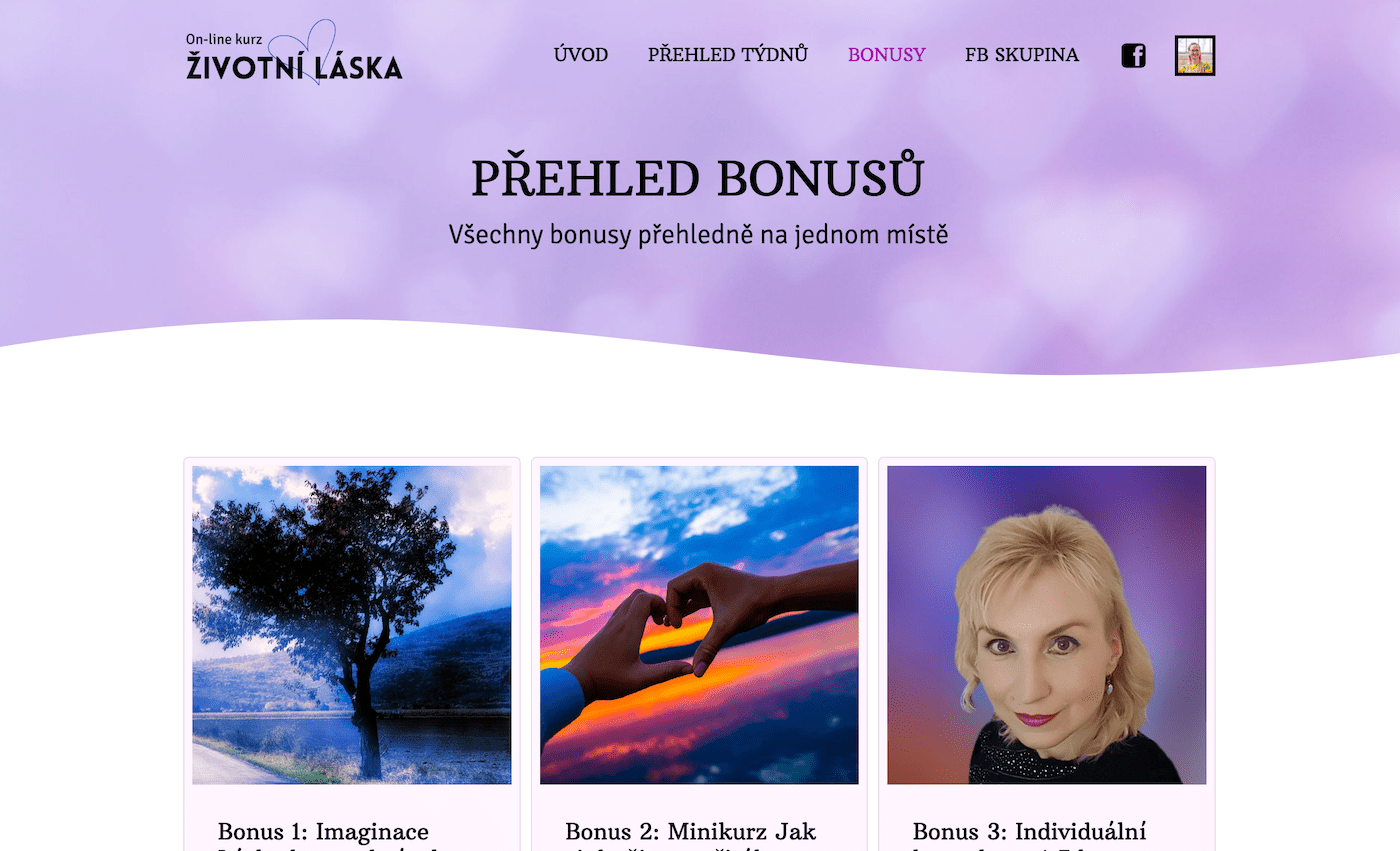Screen dimensions: 1400x851
Task: Click the heart outline in logo
Action: click(x=317, y=52)
